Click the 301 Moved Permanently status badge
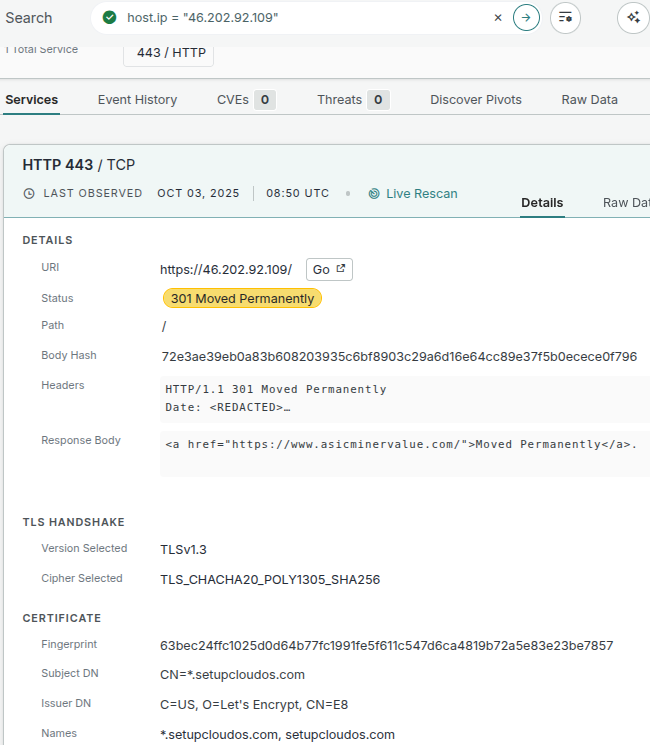650x745 pixels. pyautogui.click(x=242, y=298)
